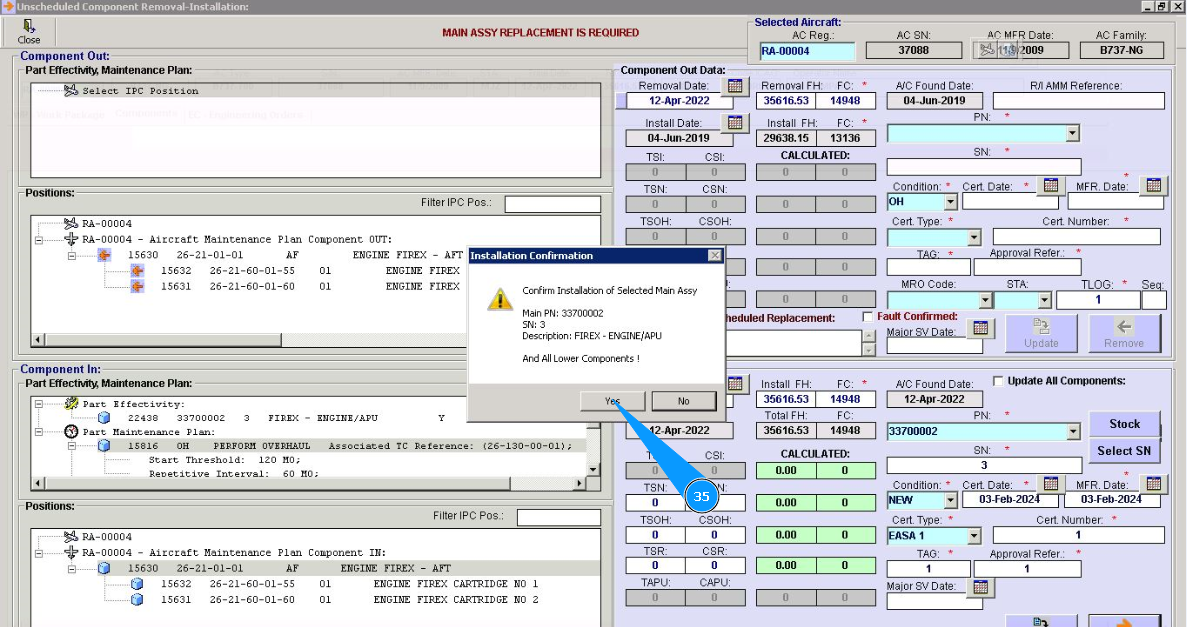This screenshot has width=1187, height=629.
Task: Click the Close door icon in toolbar
Action: [28, 27]
